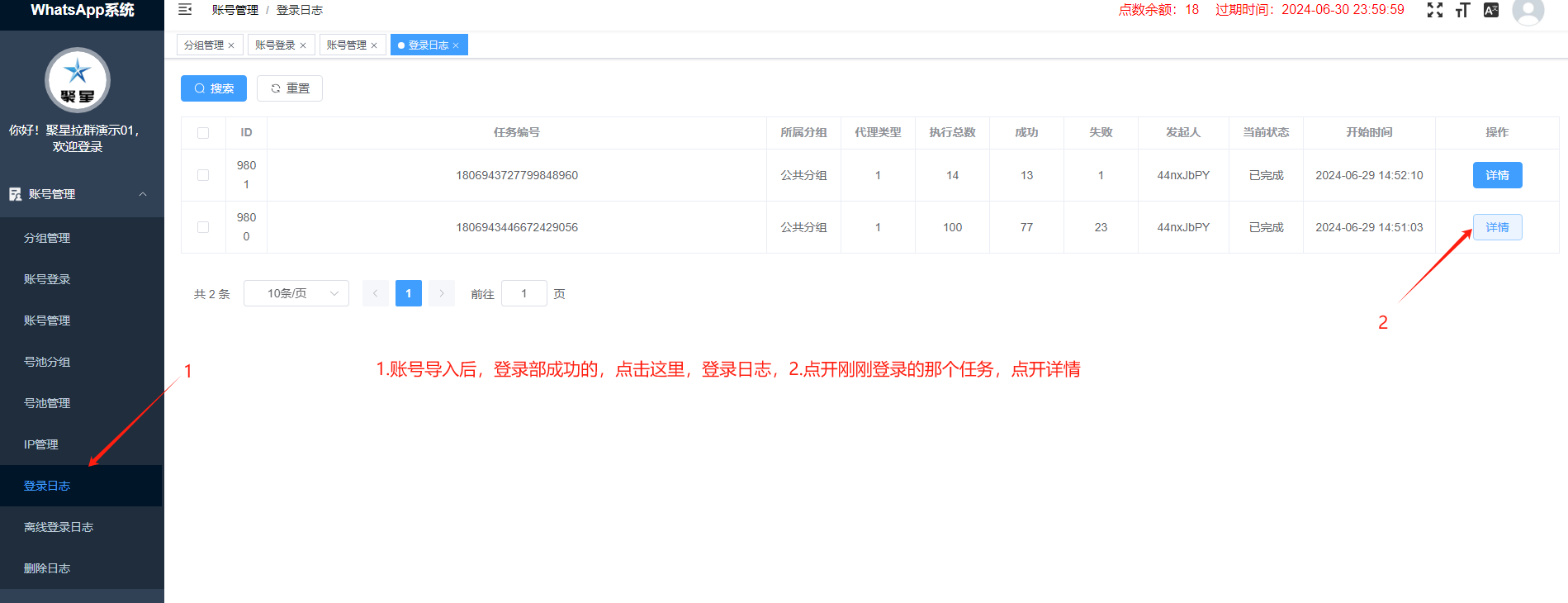
Task: Click the 所属分组 column header
Action: click(x=803, y=132)
